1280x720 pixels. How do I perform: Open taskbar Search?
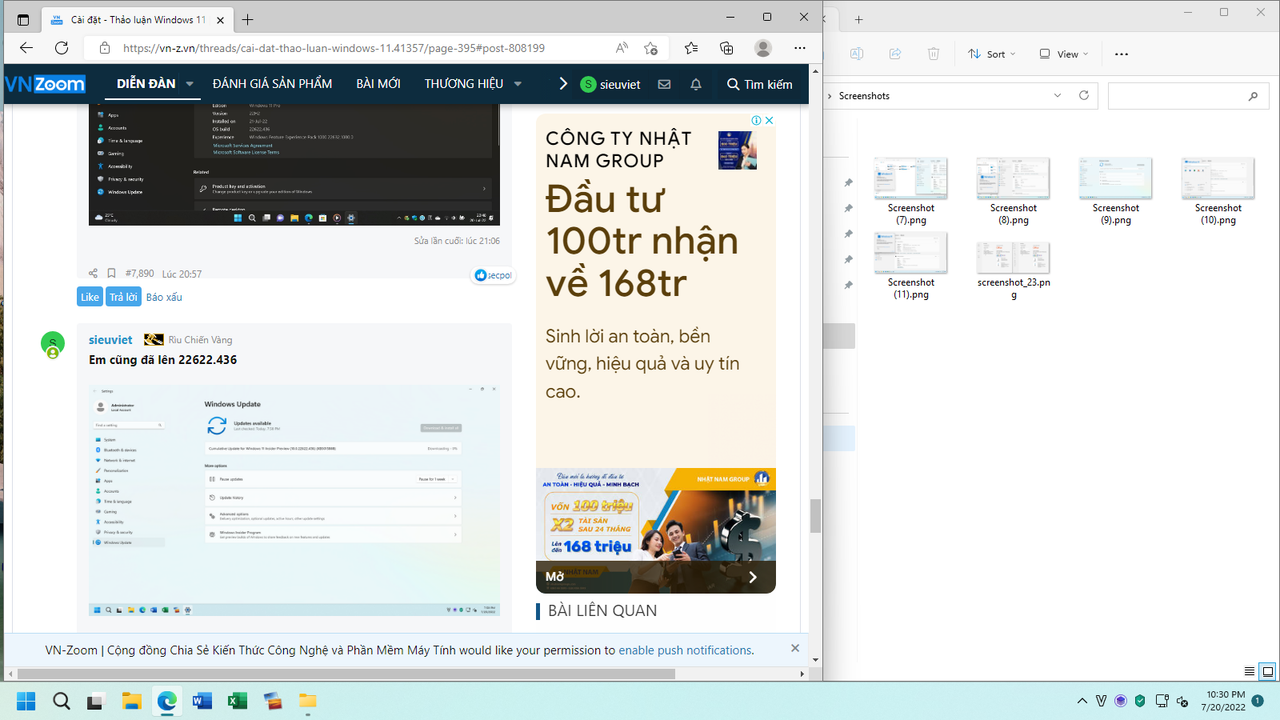(61, 701)
